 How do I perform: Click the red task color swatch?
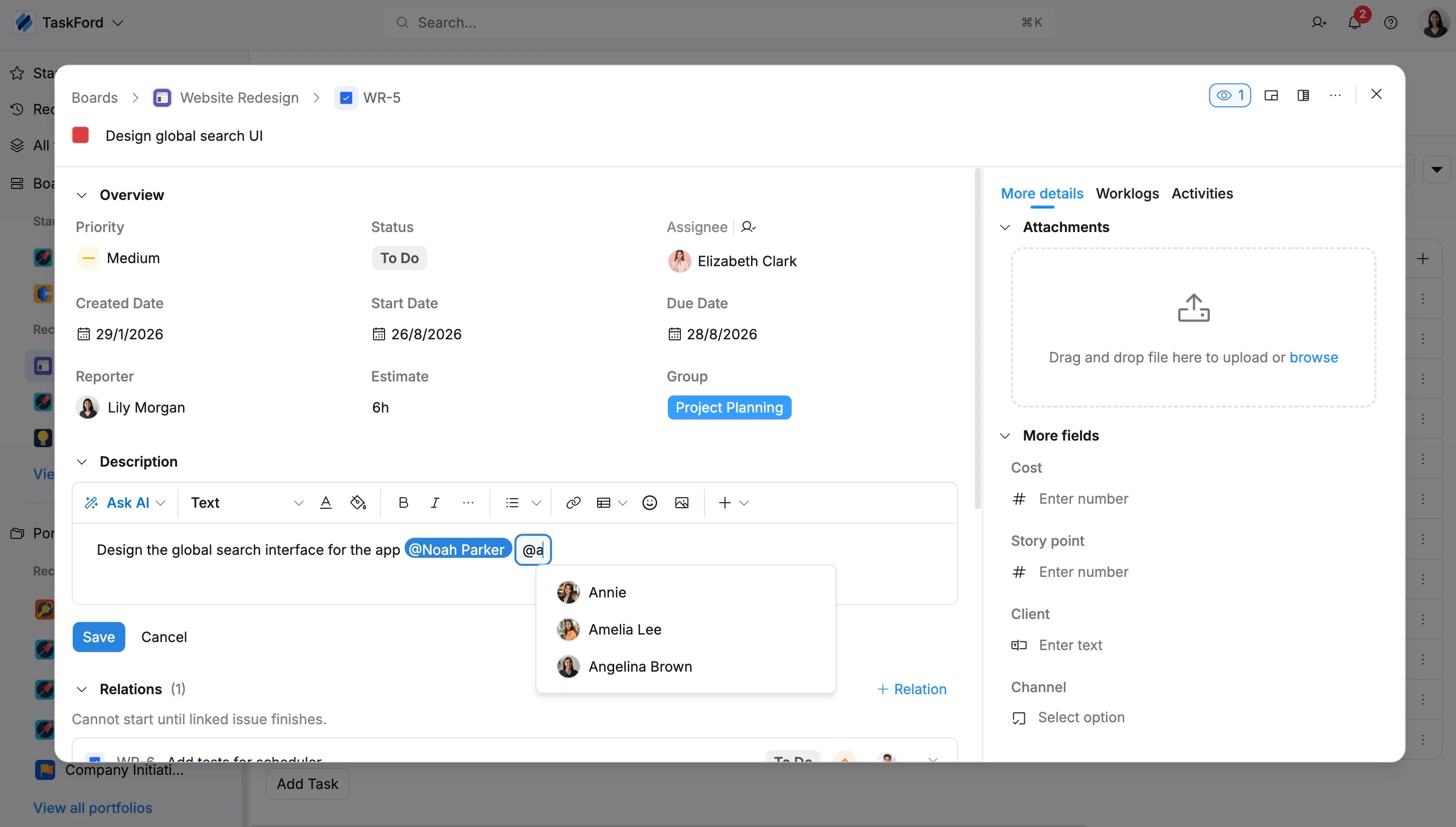point(81,135)
